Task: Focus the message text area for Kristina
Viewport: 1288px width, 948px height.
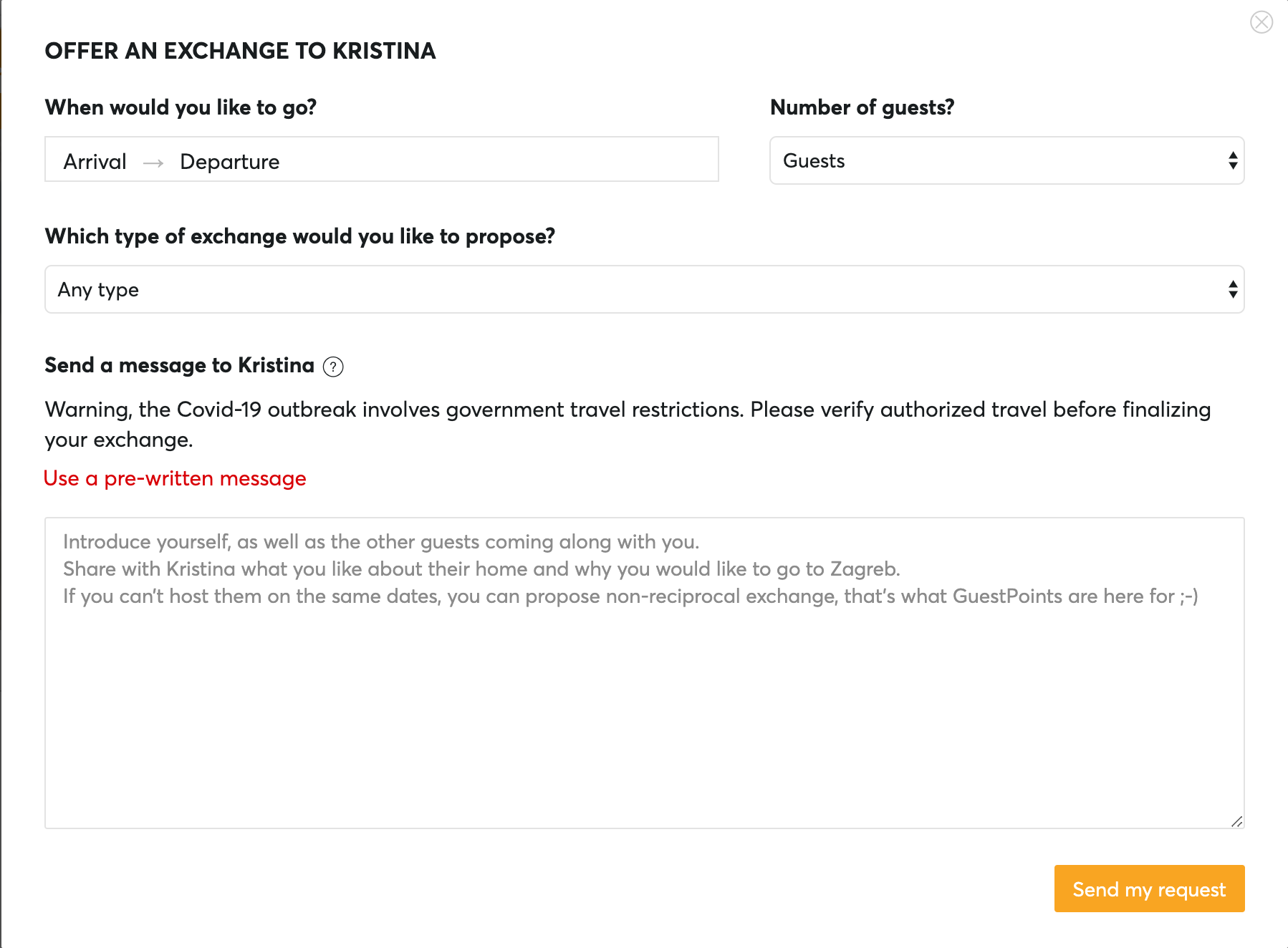Action: (x=644, y=673)
